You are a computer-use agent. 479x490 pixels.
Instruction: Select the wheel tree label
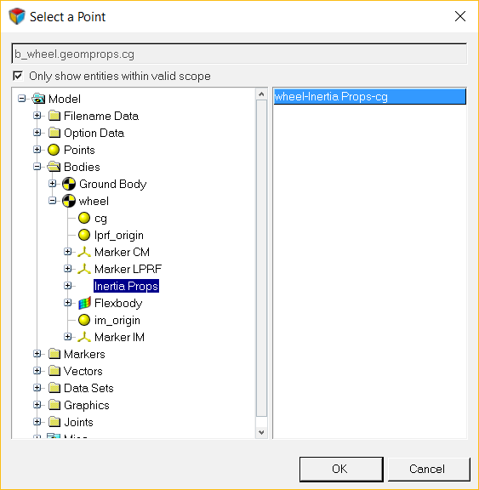[94, 201]
